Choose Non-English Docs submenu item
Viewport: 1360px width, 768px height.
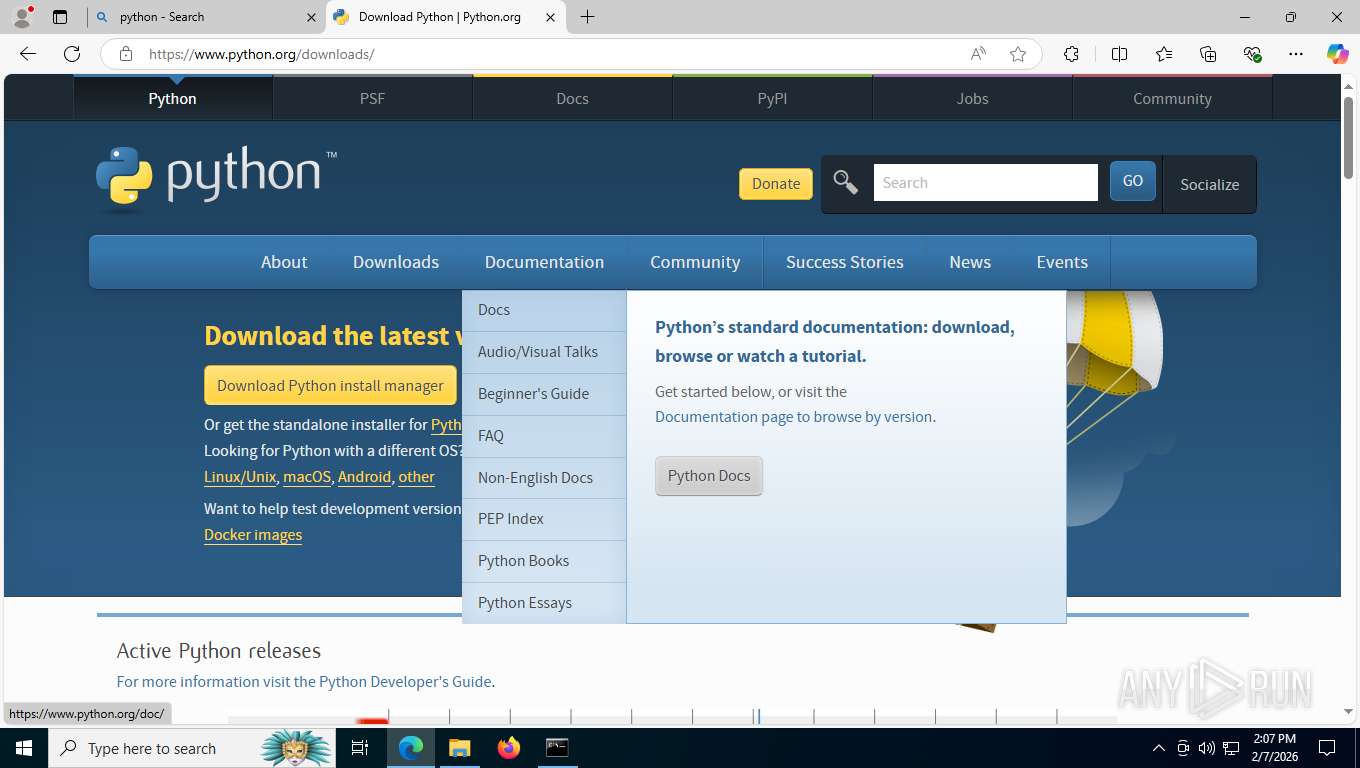click(x=544, y=478)
